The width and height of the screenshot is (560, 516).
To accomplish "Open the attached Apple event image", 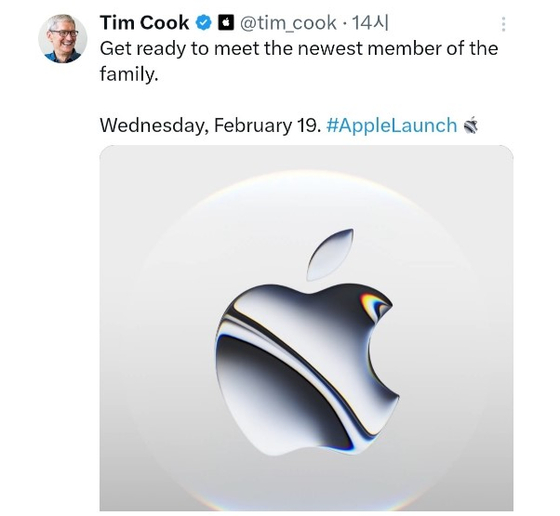I will point(306,328).
